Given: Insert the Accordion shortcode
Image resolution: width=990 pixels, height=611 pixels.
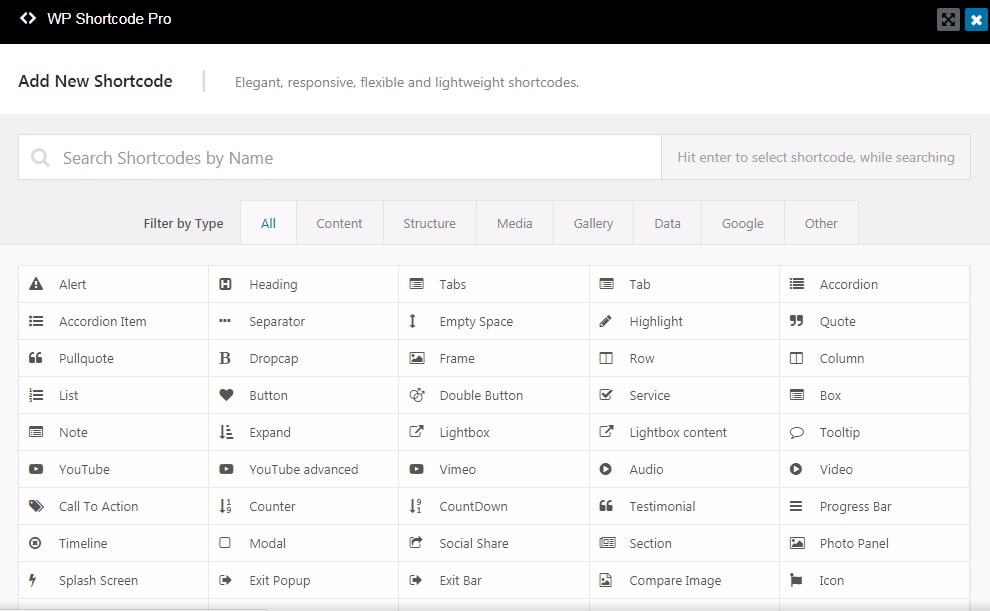Looking at the screenshot, I should pyautogui.click(x=848, y=284).
